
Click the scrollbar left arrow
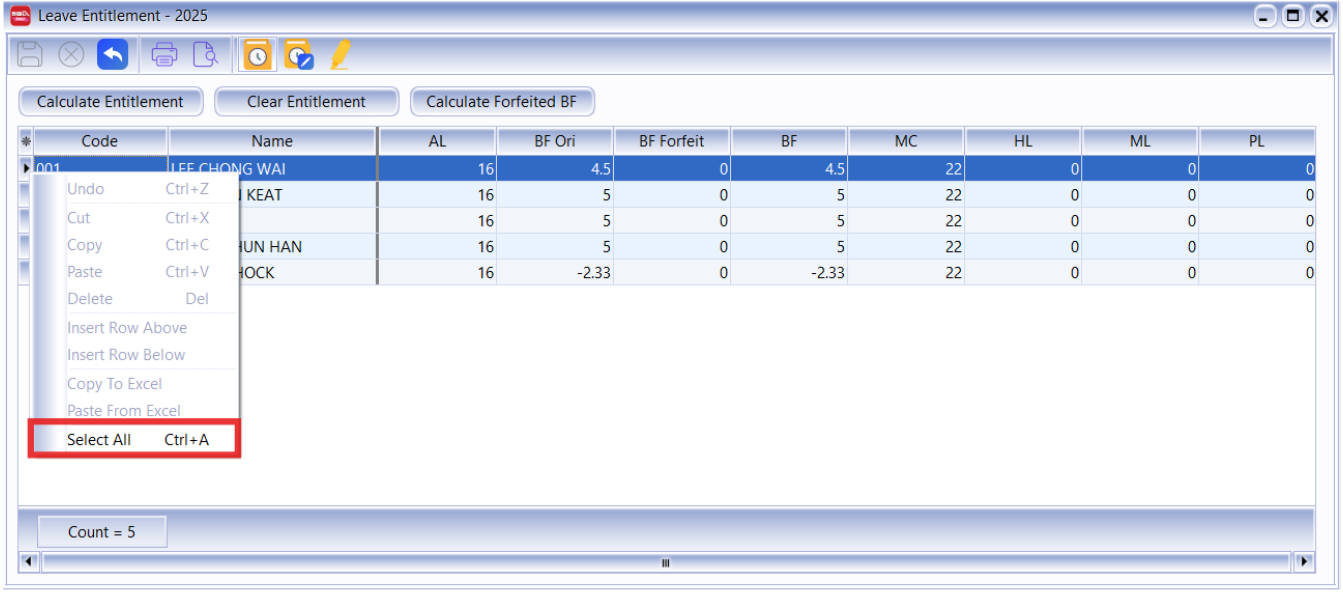(x=29, y=562)
